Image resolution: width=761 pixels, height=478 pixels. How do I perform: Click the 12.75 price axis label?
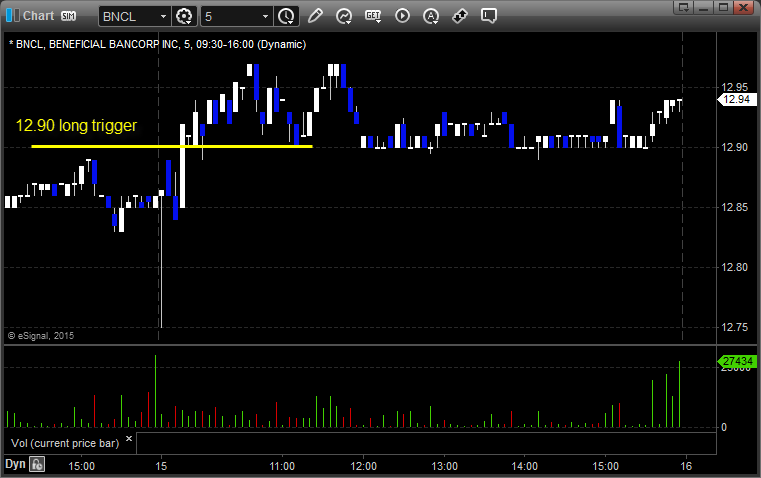pyautogui.click(x=734, y=327)
